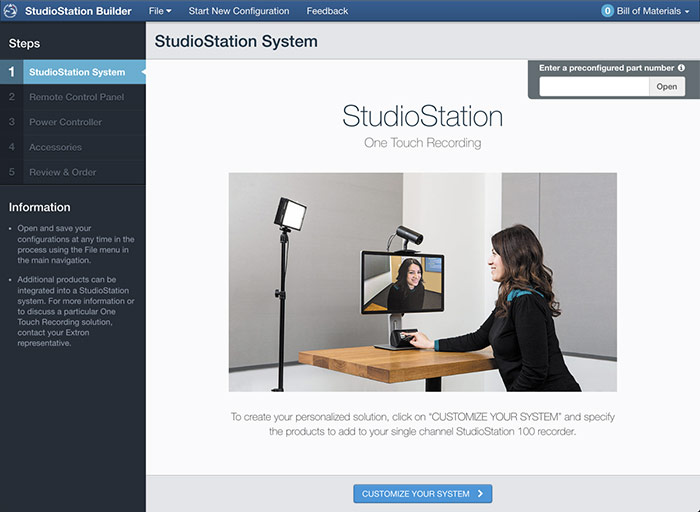Click the Steps sidebar heading
Viewport: 700px width, 512px height.
pos(25,43)
